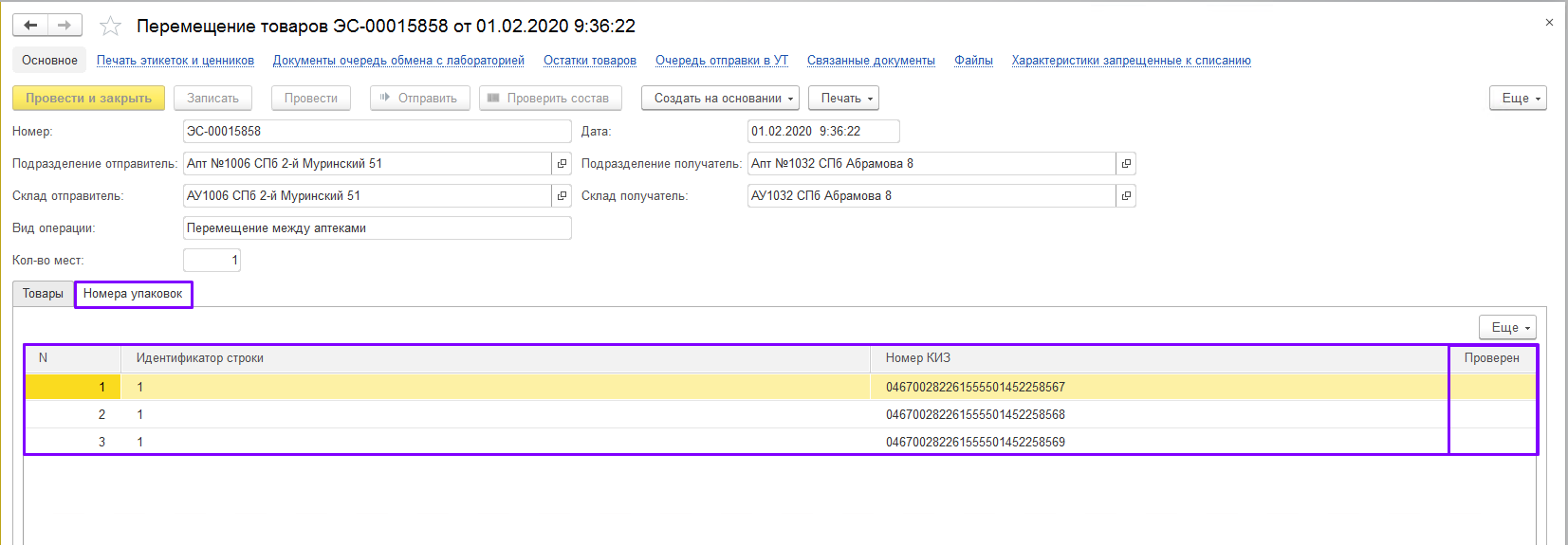1568x545 pixels.
Task: Click the 'Кол-во мест' input field
Action: pyautogui.click(x=212, y=261)
